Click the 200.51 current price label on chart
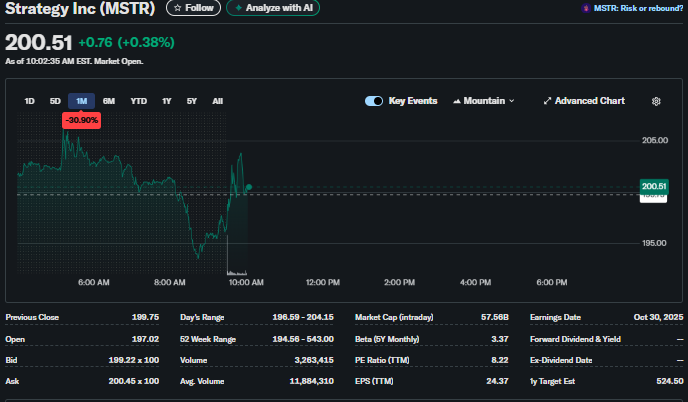Screen dimensions: 688x402 pyautogui.click(x=654, y=186)
